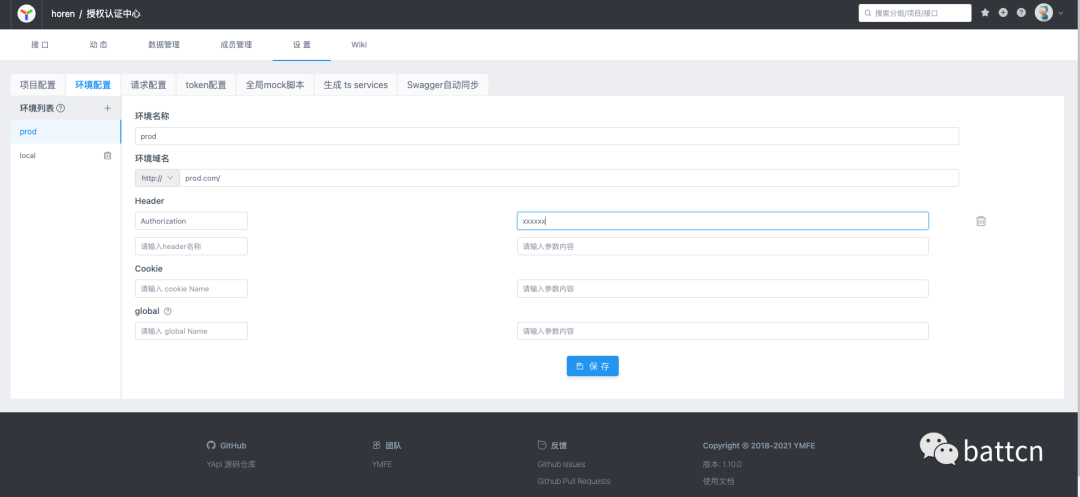
Task: Add new environment with the plus icon
Action: point(108,108)
